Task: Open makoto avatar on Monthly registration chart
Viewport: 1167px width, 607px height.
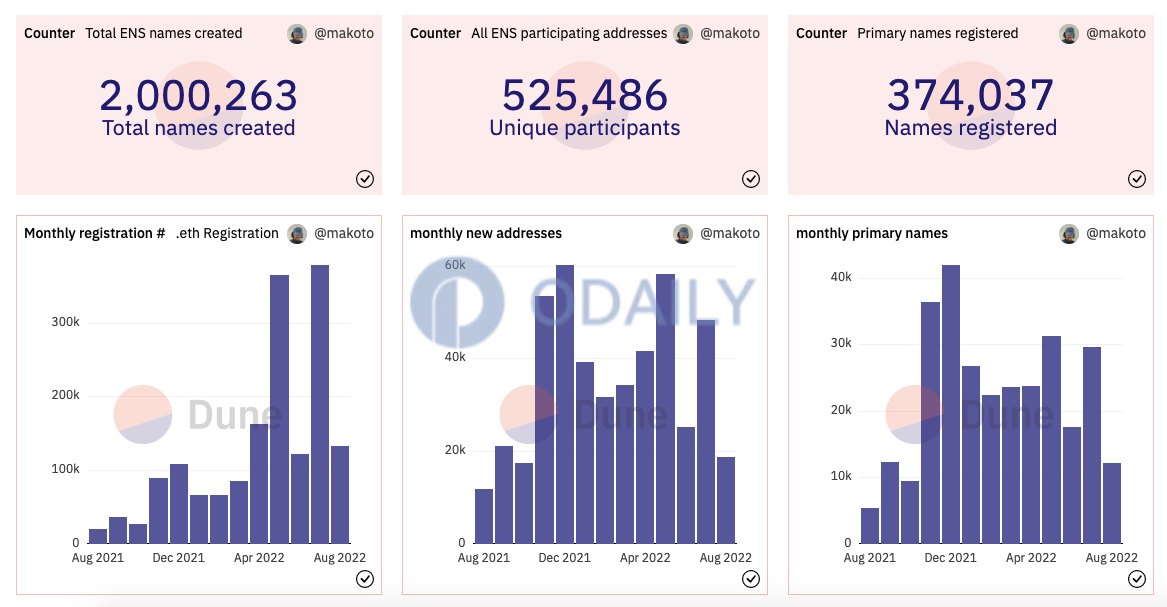Action: [297, 234]
